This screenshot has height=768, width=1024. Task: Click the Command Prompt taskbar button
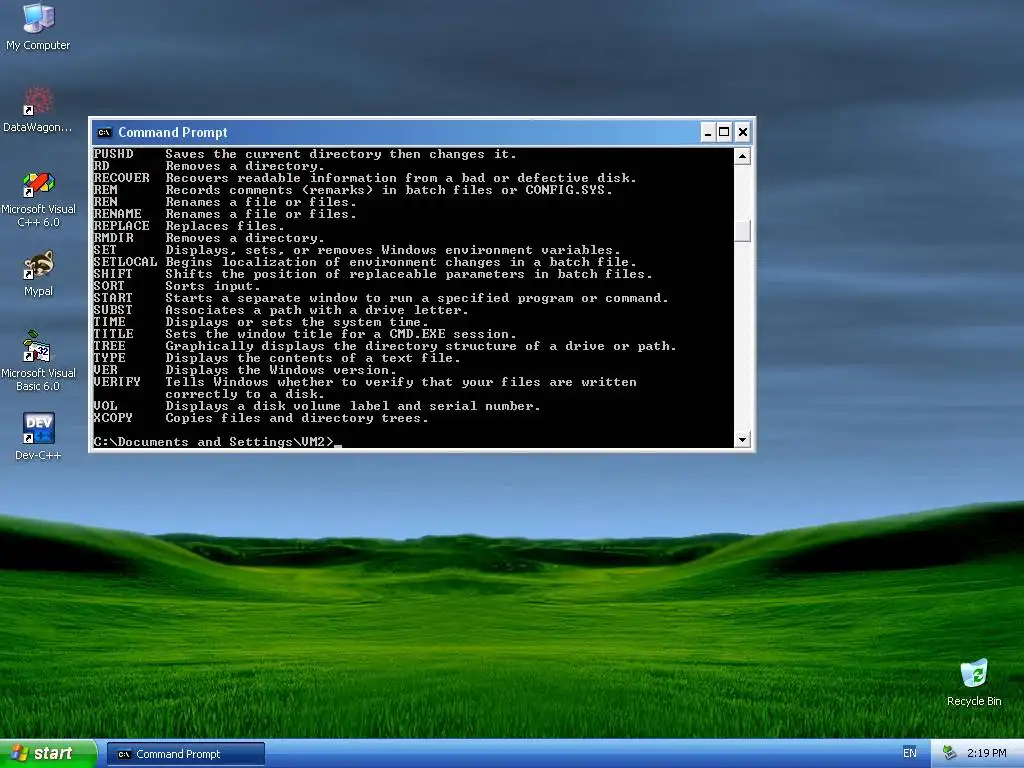185,754
